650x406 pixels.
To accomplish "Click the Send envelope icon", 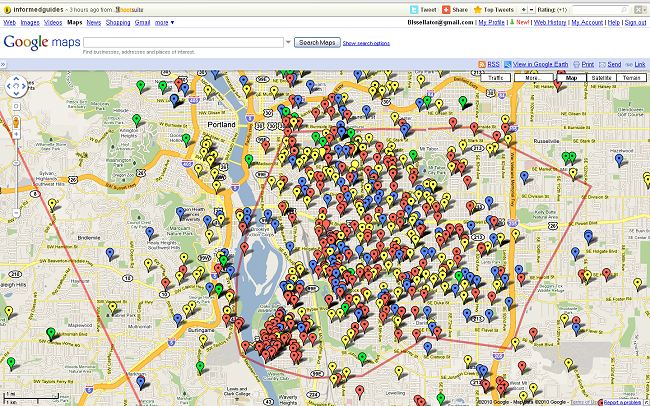I will tap(603, 64).
